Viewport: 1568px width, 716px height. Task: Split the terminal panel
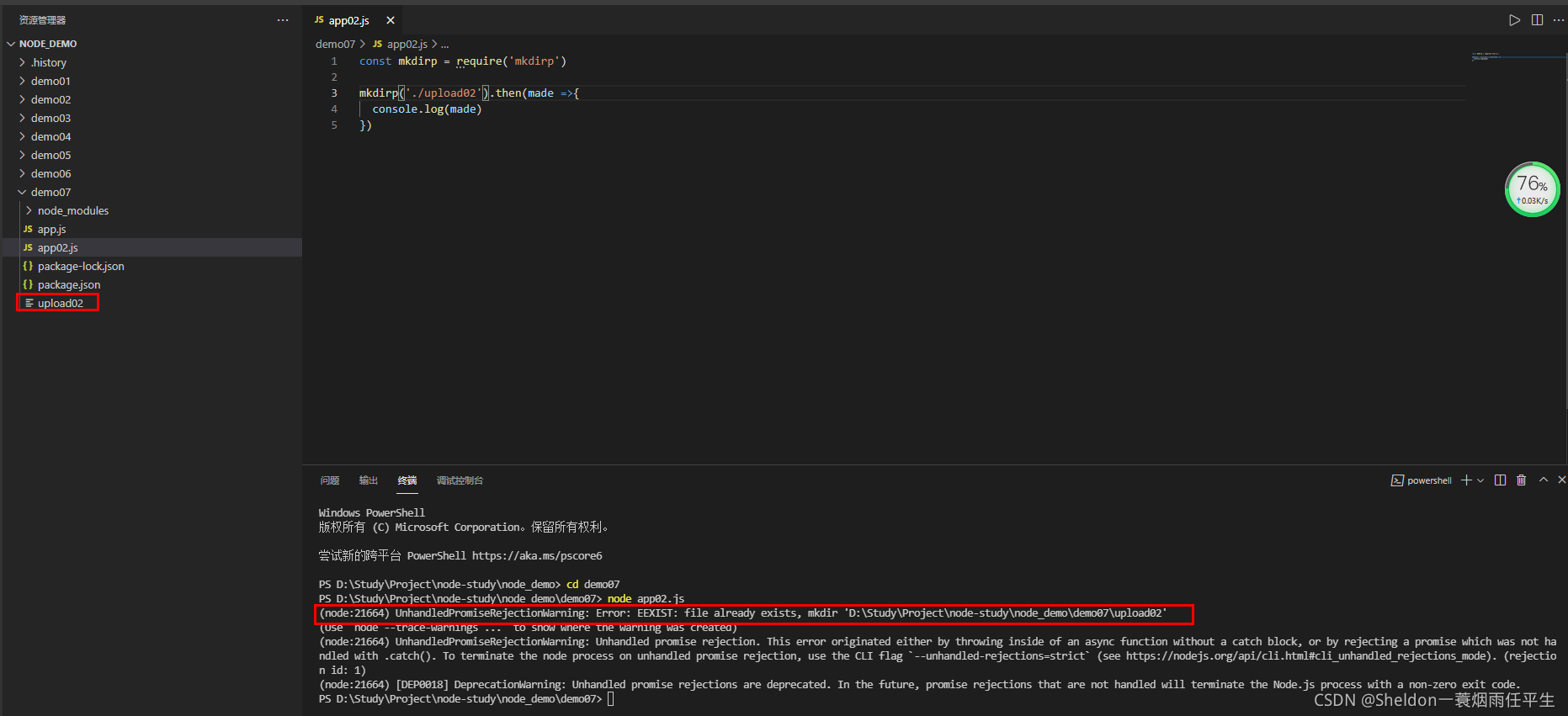[1500, 480]
